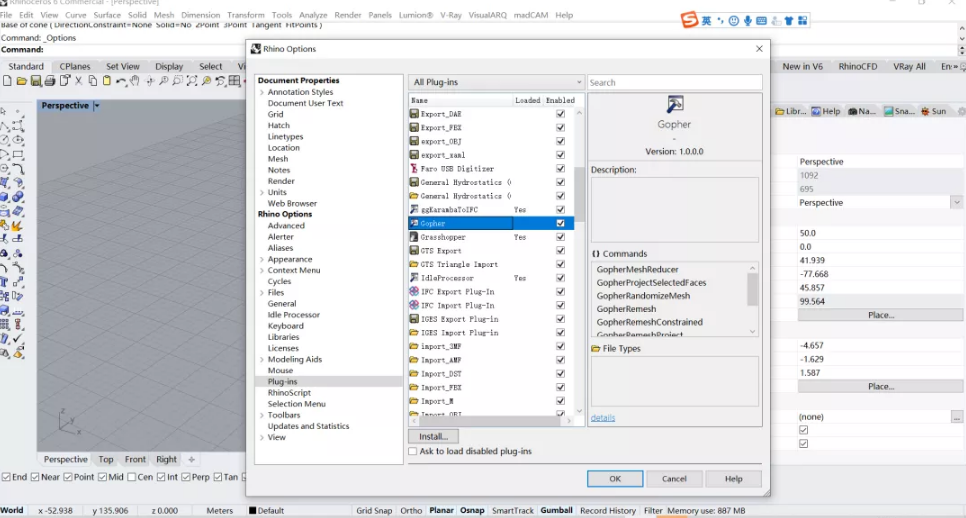Click the Save icon in the toolbar
966x518 pixels.
[x=36, y=81]
